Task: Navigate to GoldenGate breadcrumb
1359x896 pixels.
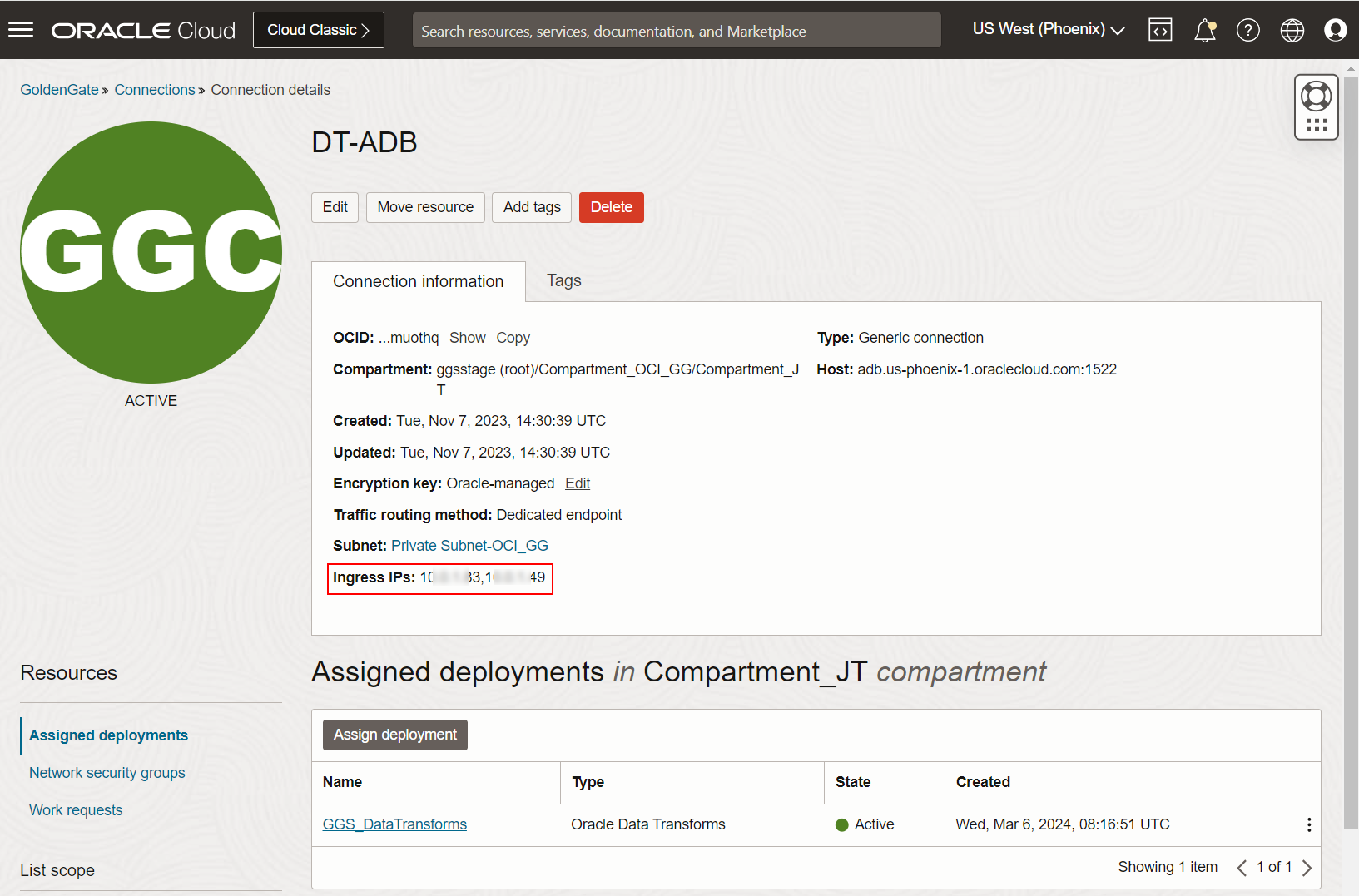Action: click(x=59, y=90)
